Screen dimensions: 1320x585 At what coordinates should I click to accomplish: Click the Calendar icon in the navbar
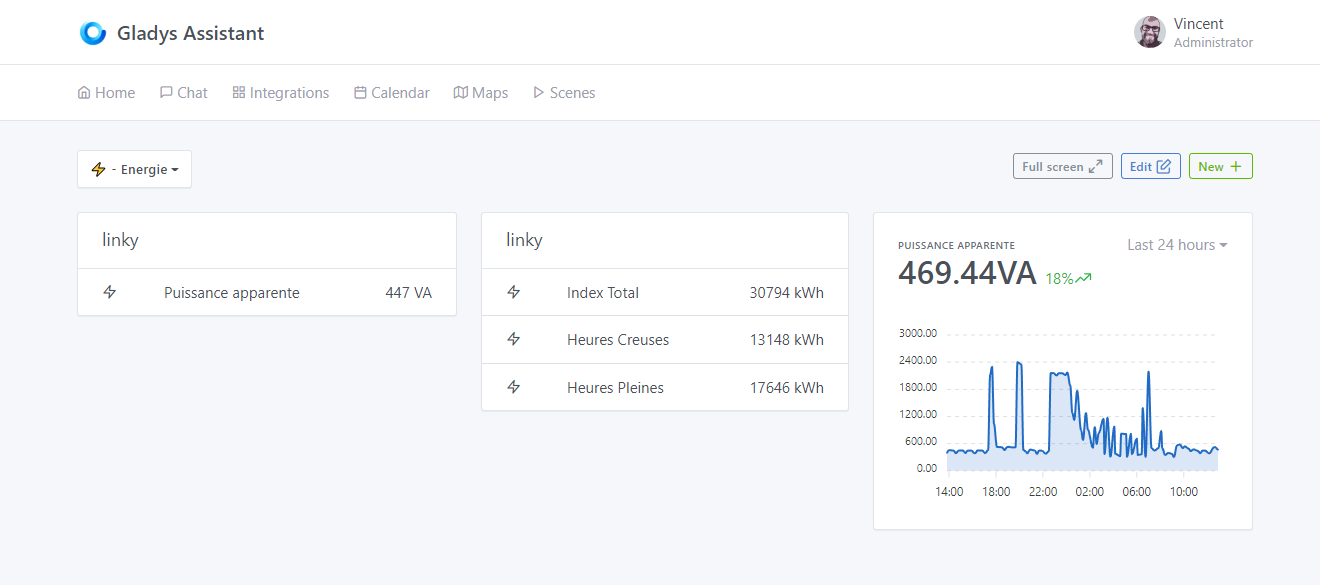click(360, 92)
